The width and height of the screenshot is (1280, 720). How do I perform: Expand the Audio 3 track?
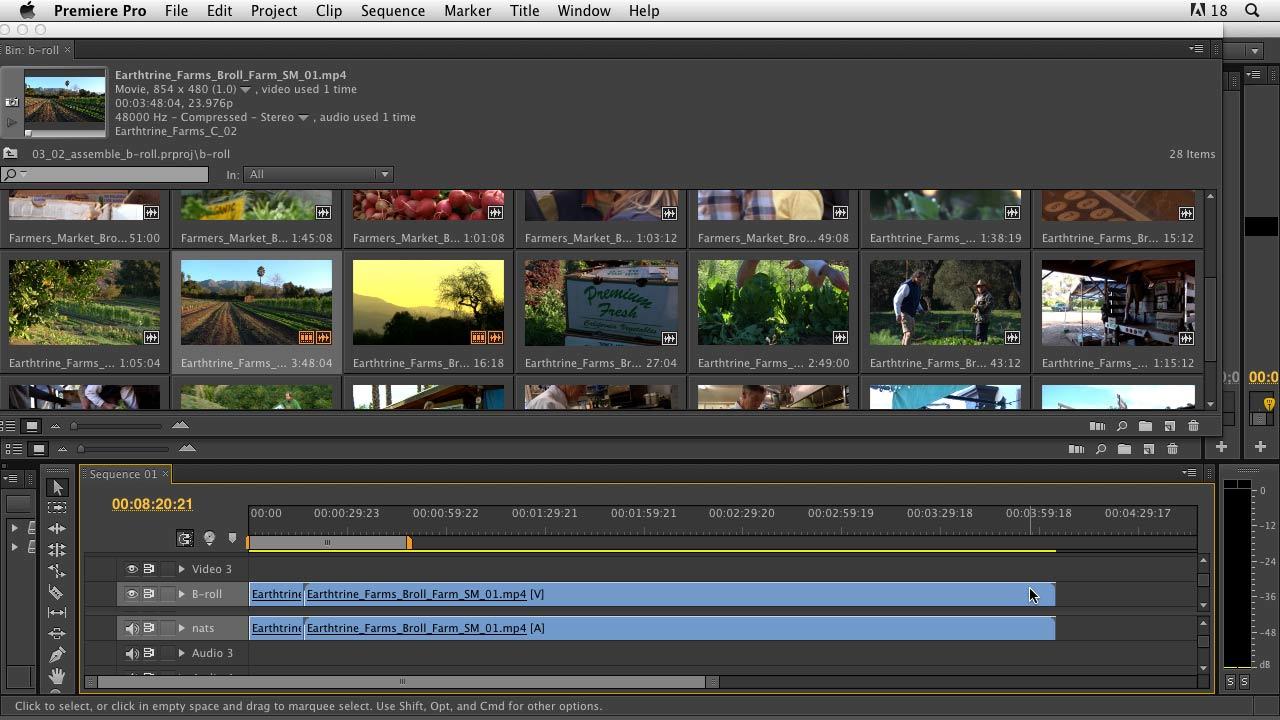click(x=182, y=653)
